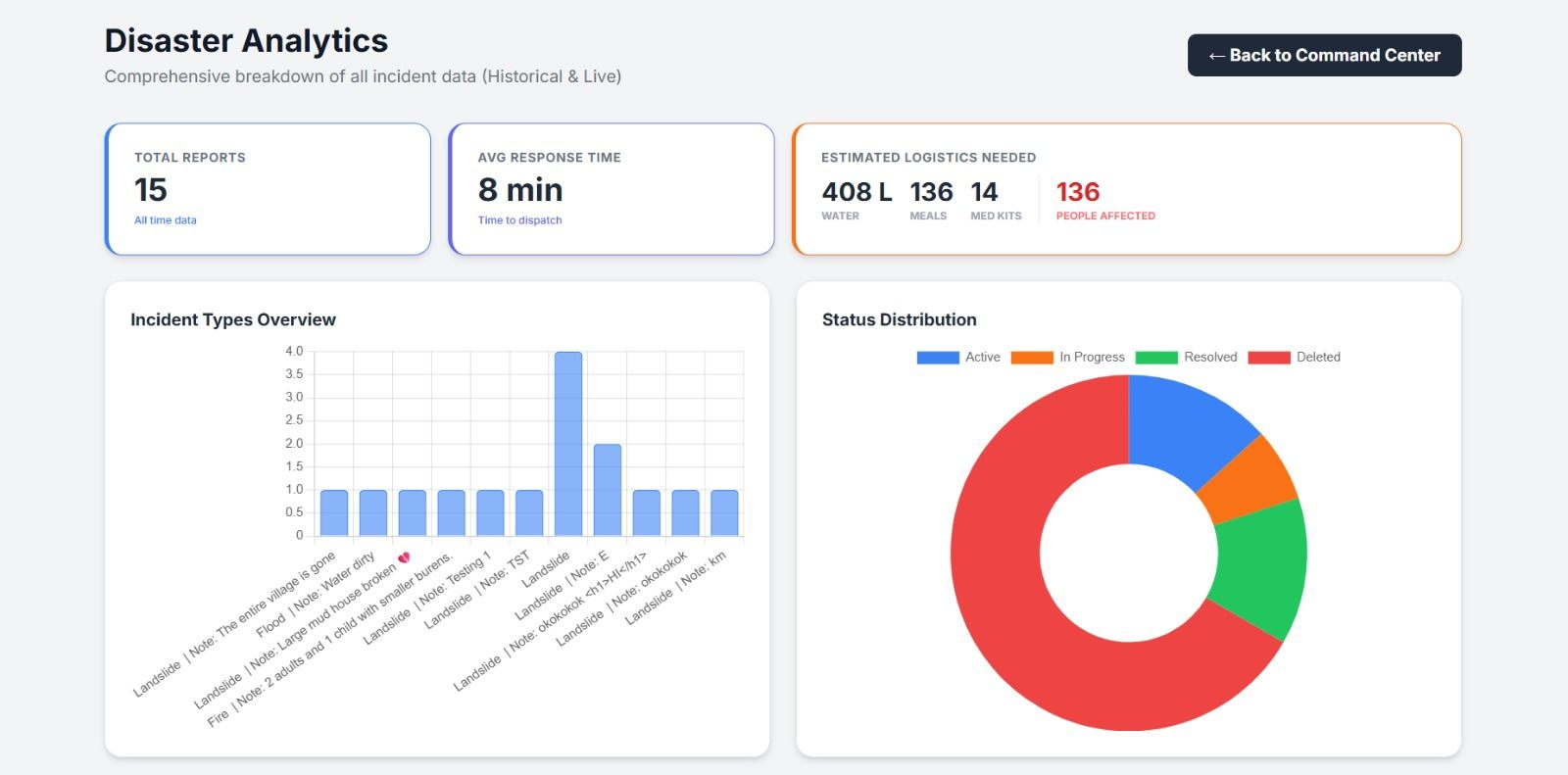This screenshot has width=1568, height=775.
Task: Toggle the In Progress legend swatch
Action: (x=1032, y=358)
